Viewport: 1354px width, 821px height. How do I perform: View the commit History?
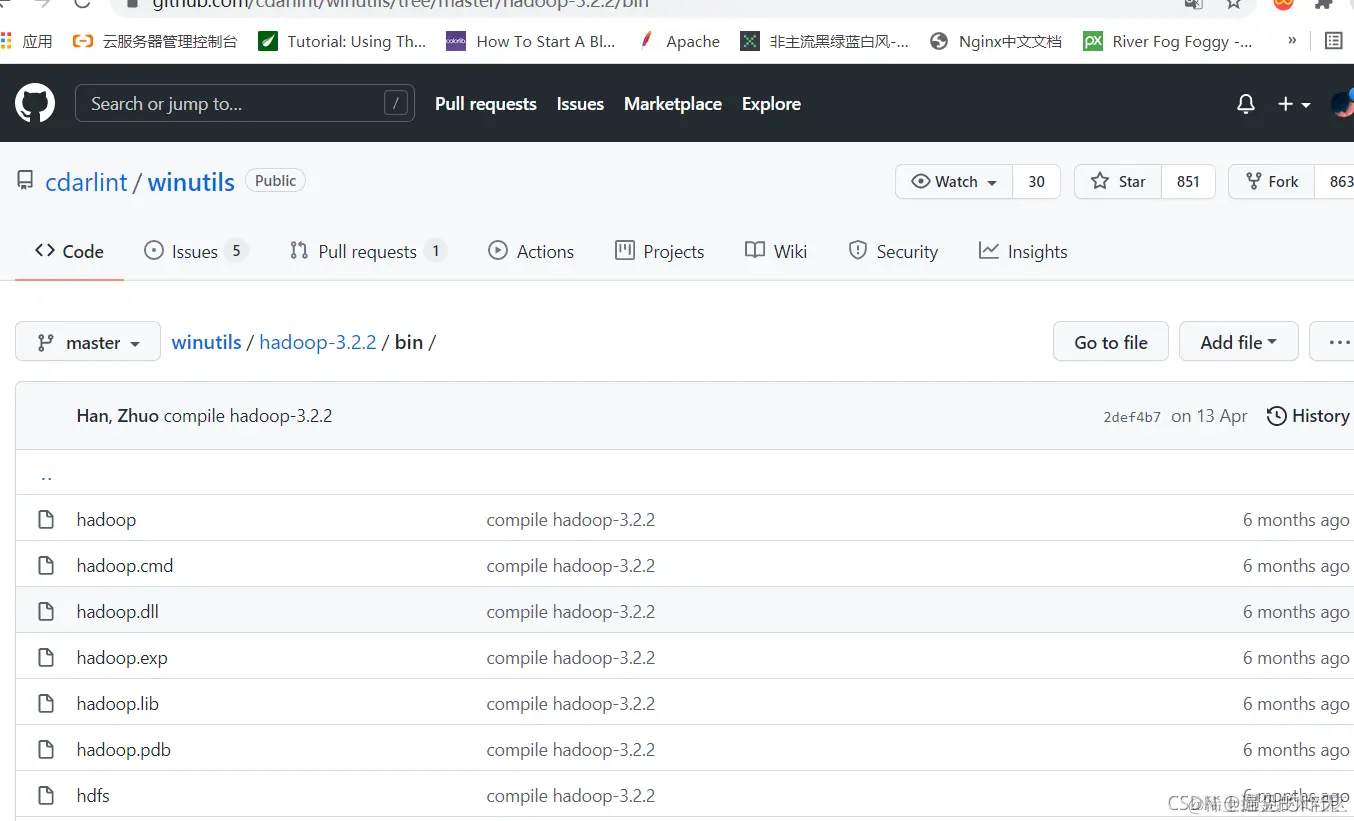tap(1308, 416)
